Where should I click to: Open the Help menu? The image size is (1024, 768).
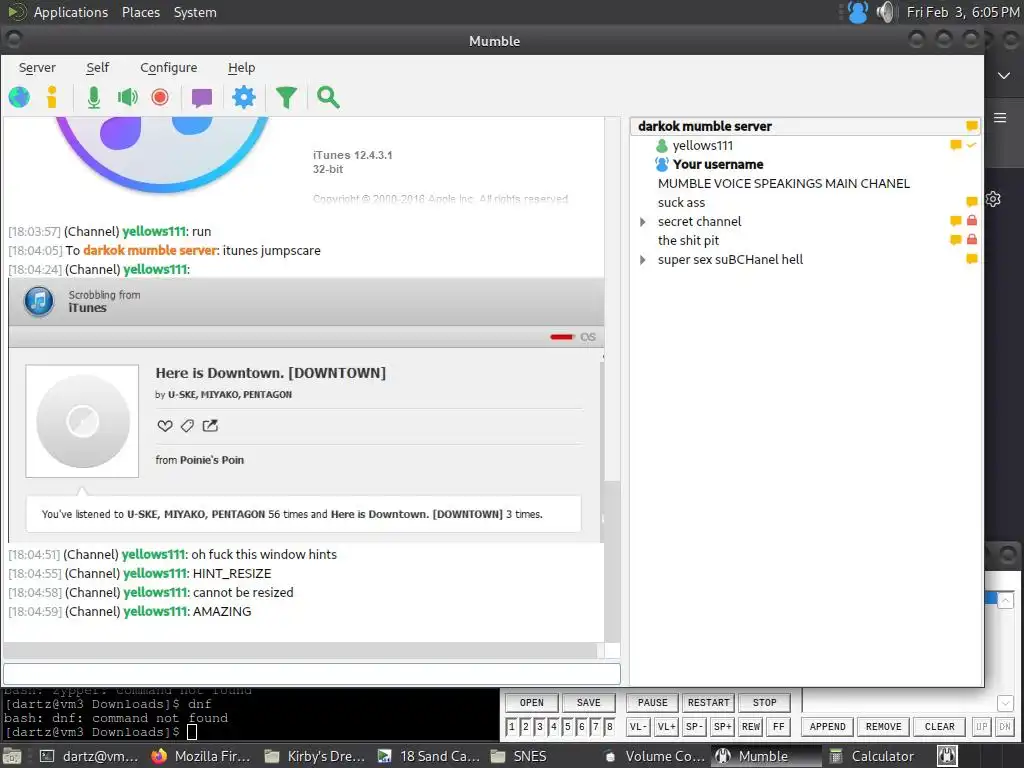(x=242, y=67)
